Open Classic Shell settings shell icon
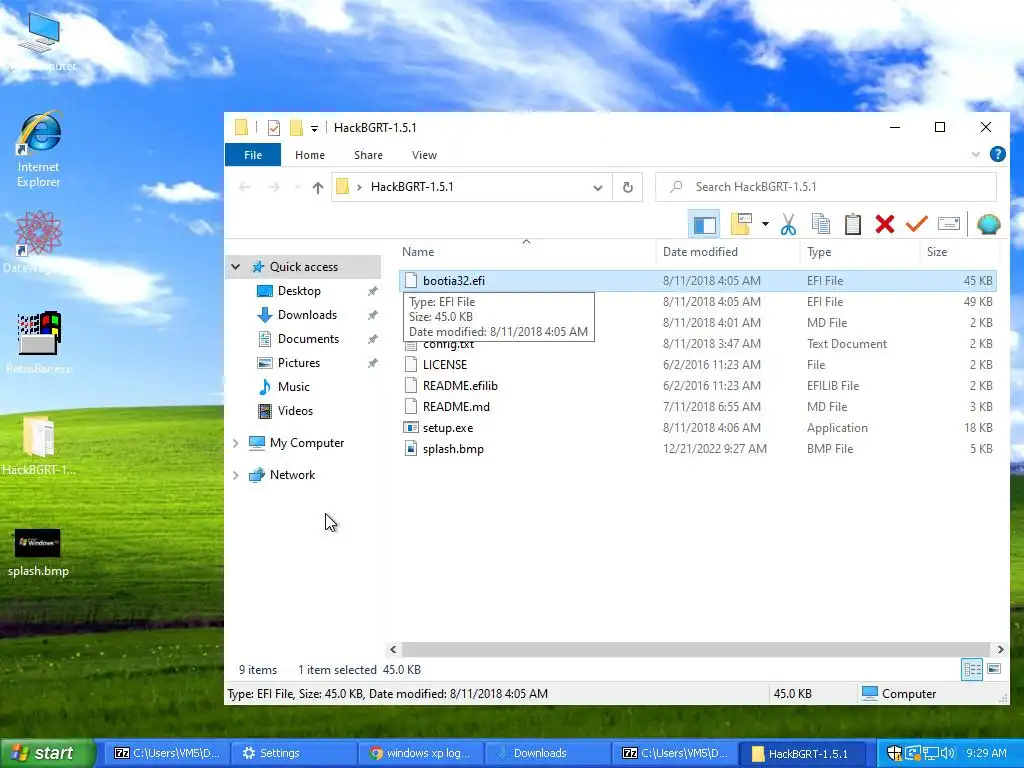This screenshot has height=768, width=1024. [x=988, y=224]
